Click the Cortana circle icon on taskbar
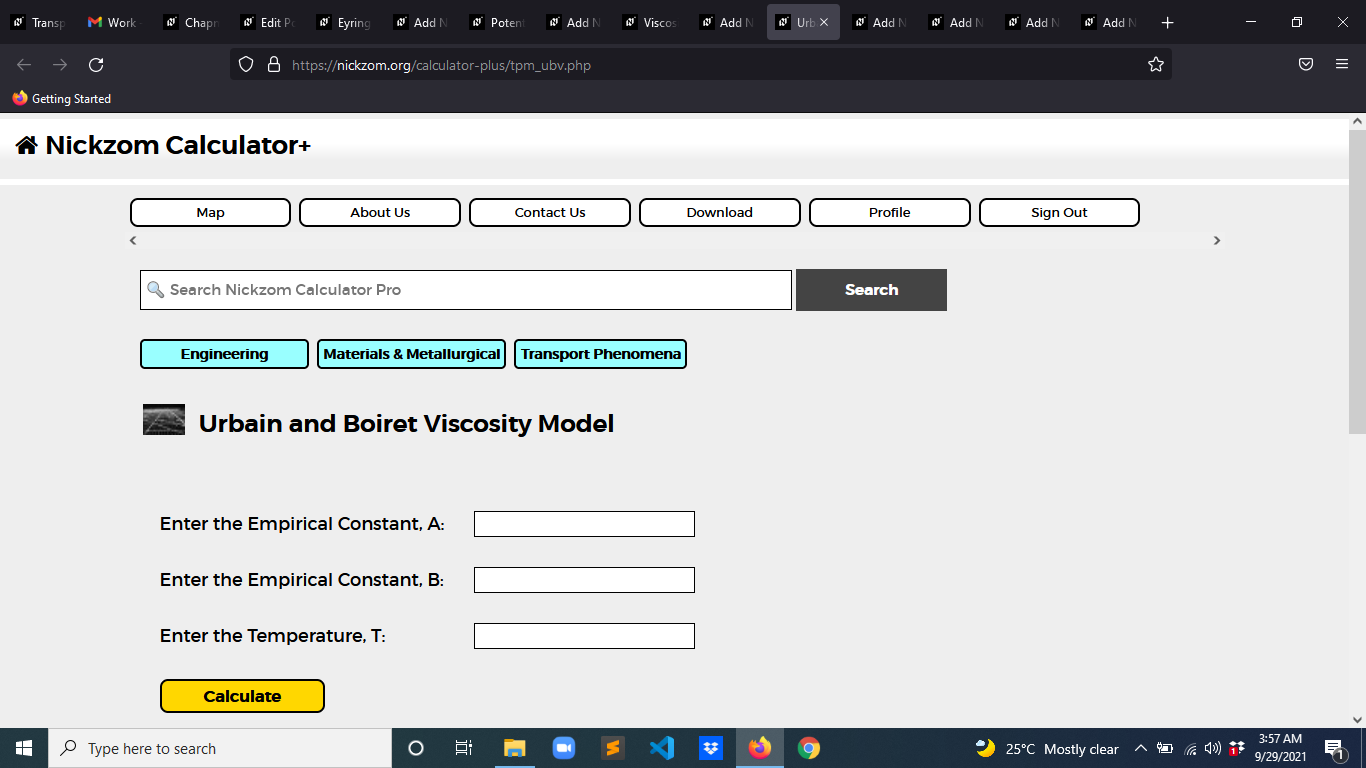Viewport: 1366px width, 768px height. (416, 748)
